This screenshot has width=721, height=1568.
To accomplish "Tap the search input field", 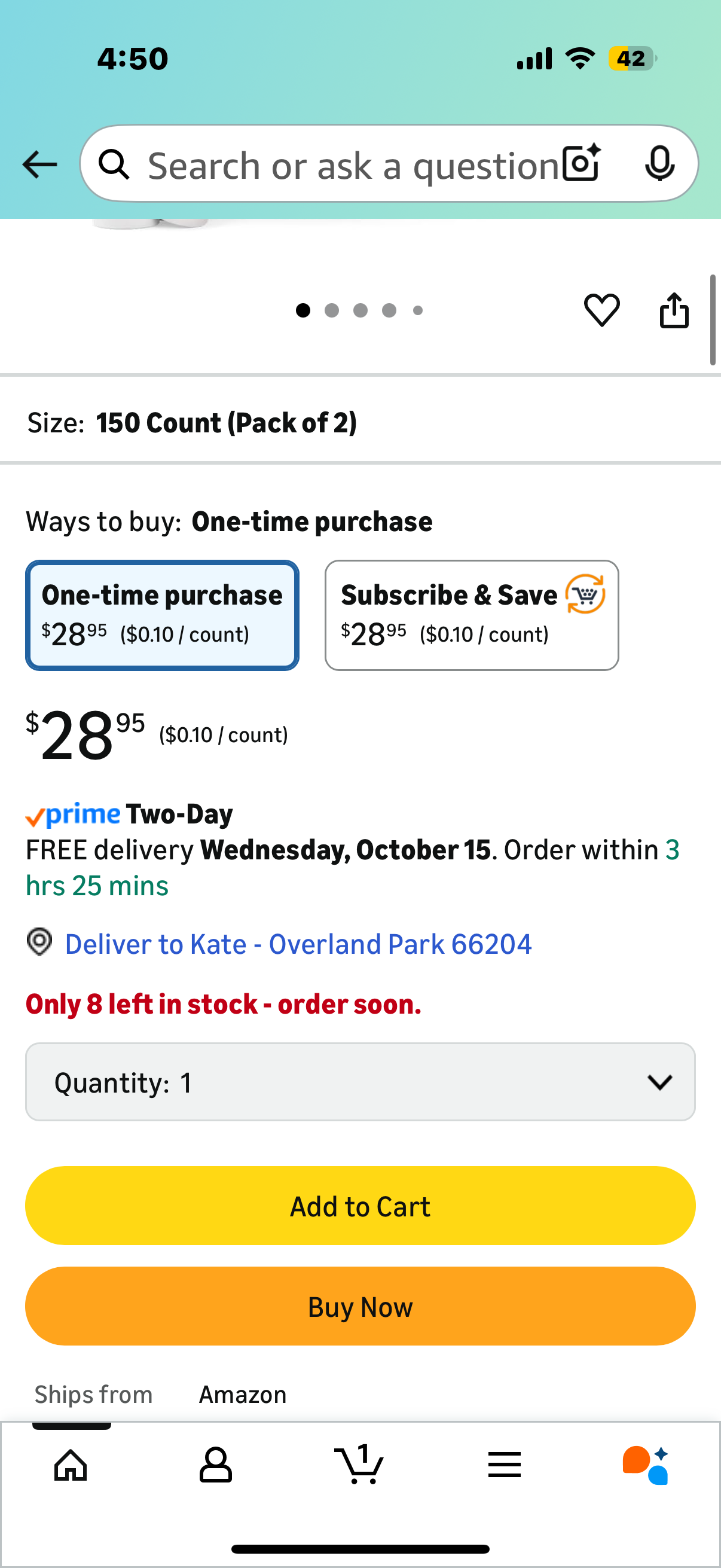I will tap(353, 165).
